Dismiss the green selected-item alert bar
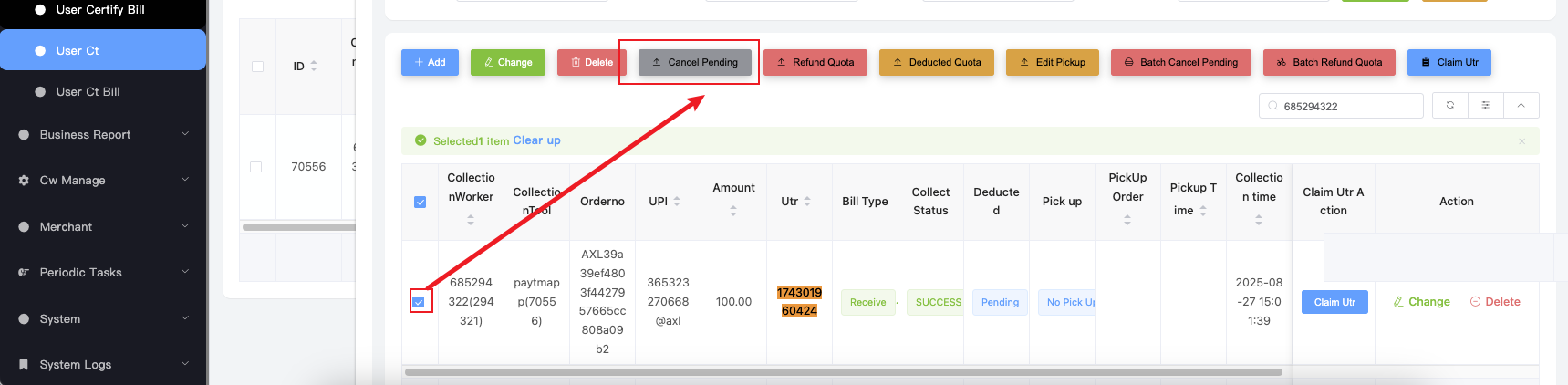The height and width of the screenshot is (385, 1568). tap(1521, 141)
